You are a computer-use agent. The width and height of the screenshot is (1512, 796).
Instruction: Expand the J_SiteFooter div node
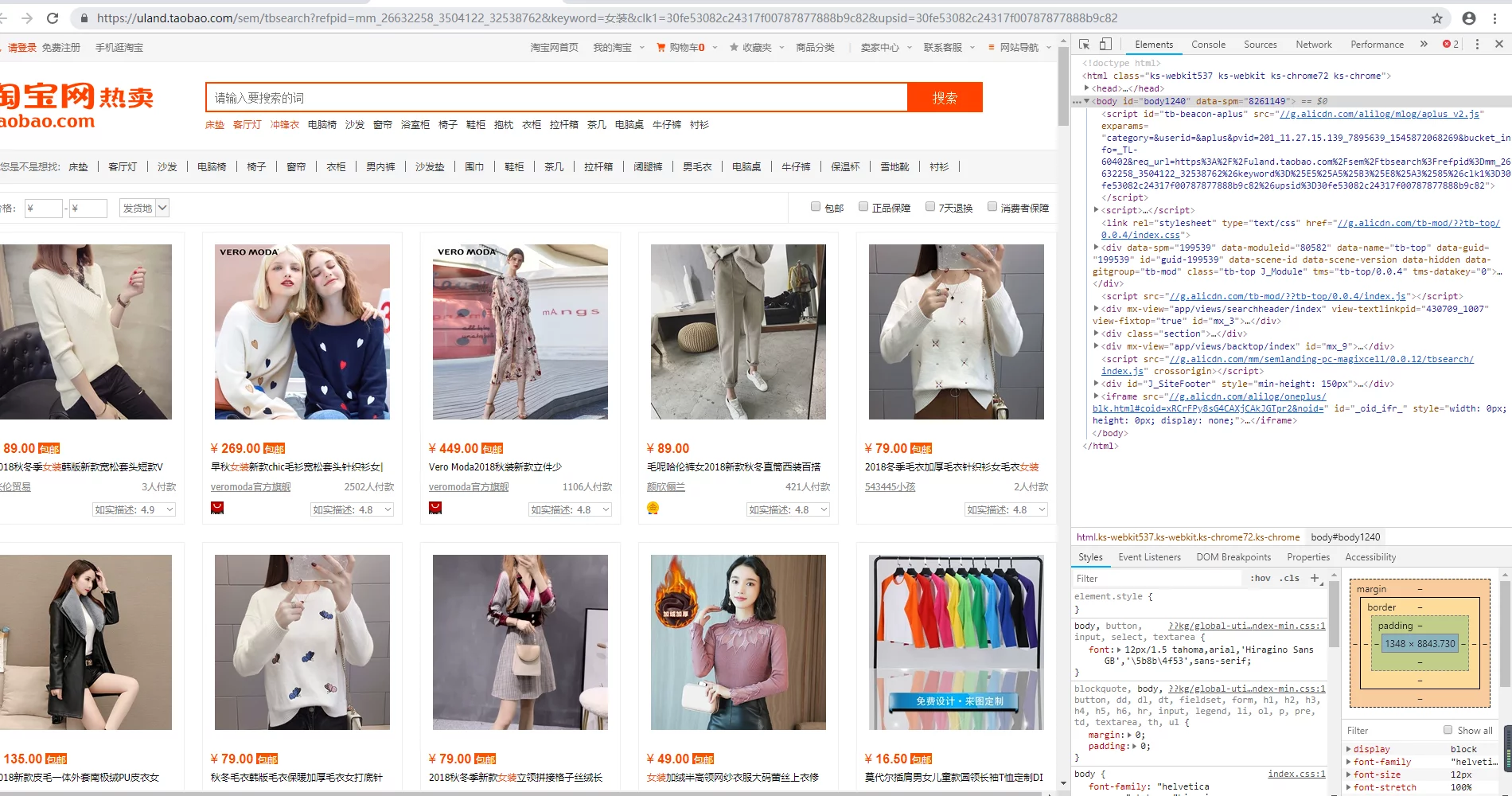[x=1097, y=384]
